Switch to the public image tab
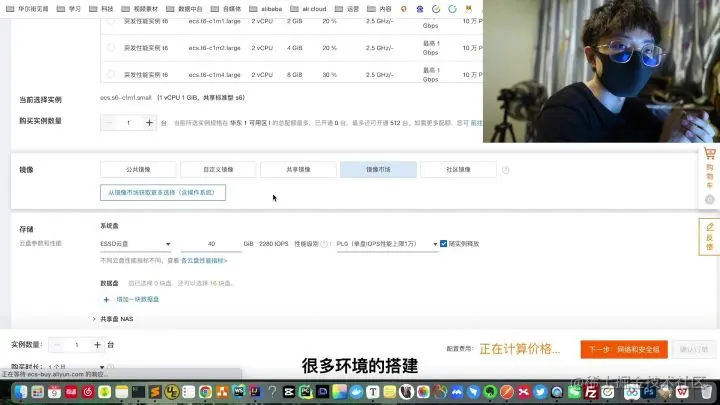720x405 pixels. pos(138,169)
